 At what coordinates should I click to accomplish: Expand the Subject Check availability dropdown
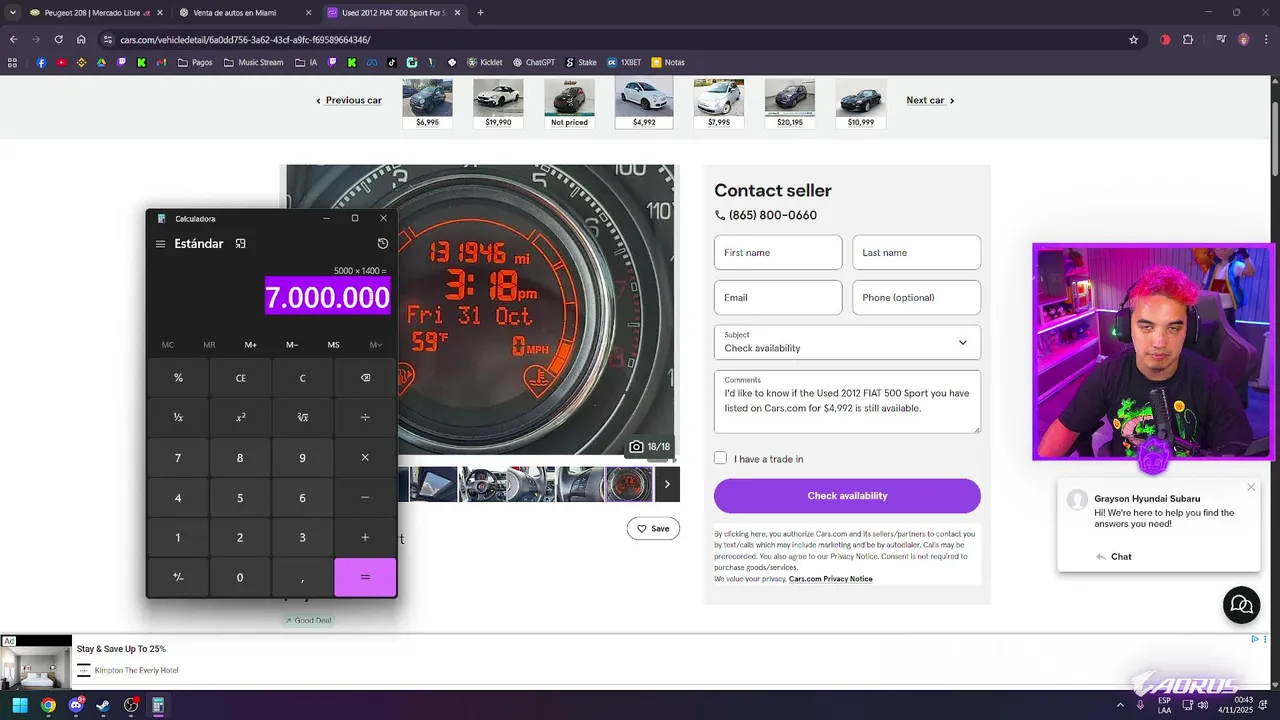point(847,342)
